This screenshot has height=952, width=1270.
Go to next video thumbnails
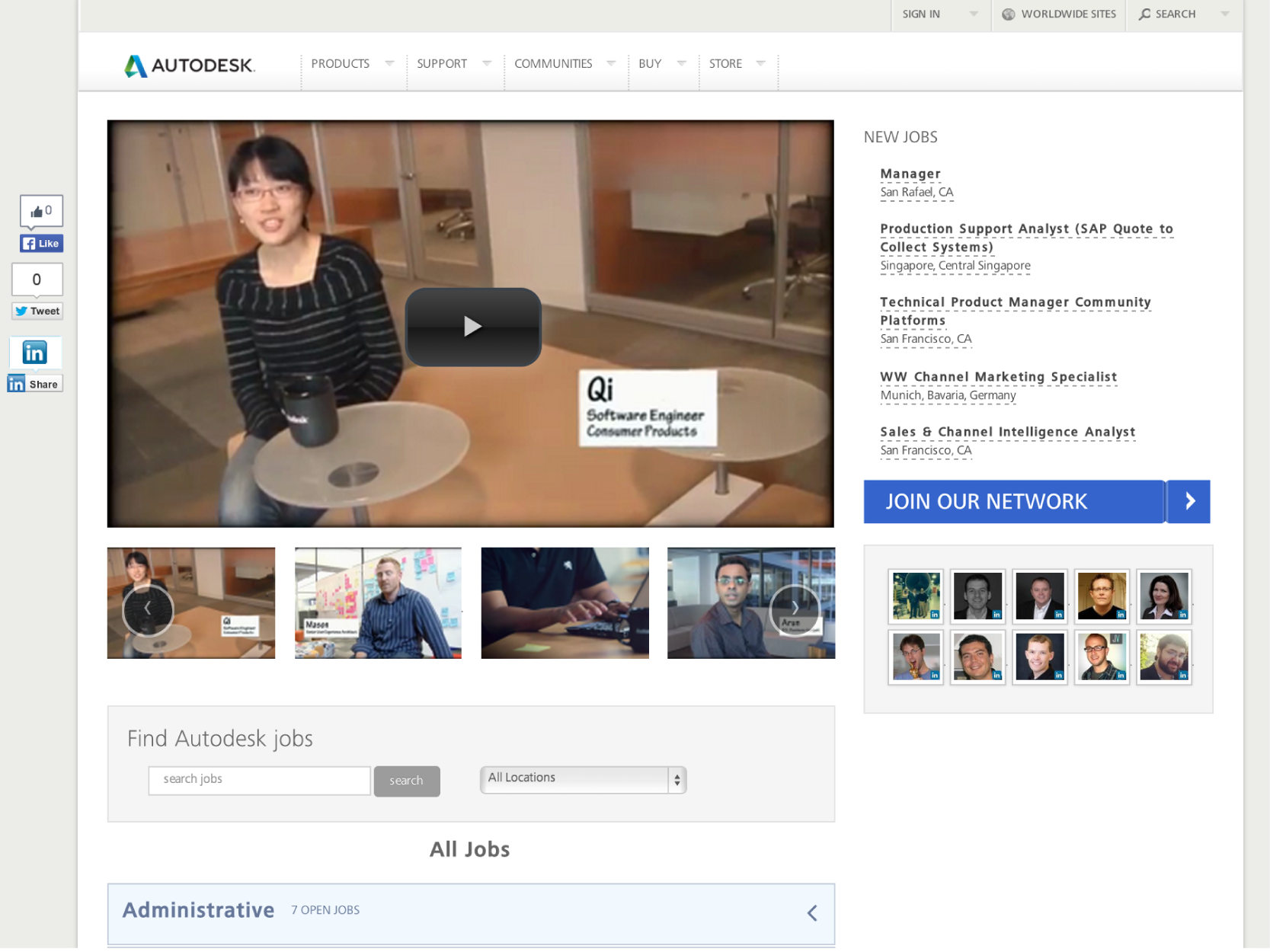point(795,609)
